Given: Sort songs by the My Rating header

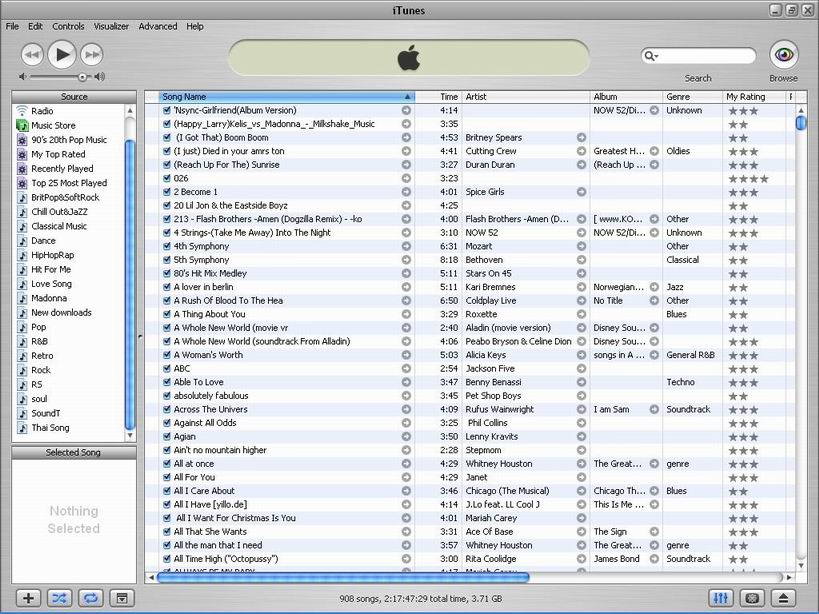Looking at the screenshot, I should (x=754, y=97).
